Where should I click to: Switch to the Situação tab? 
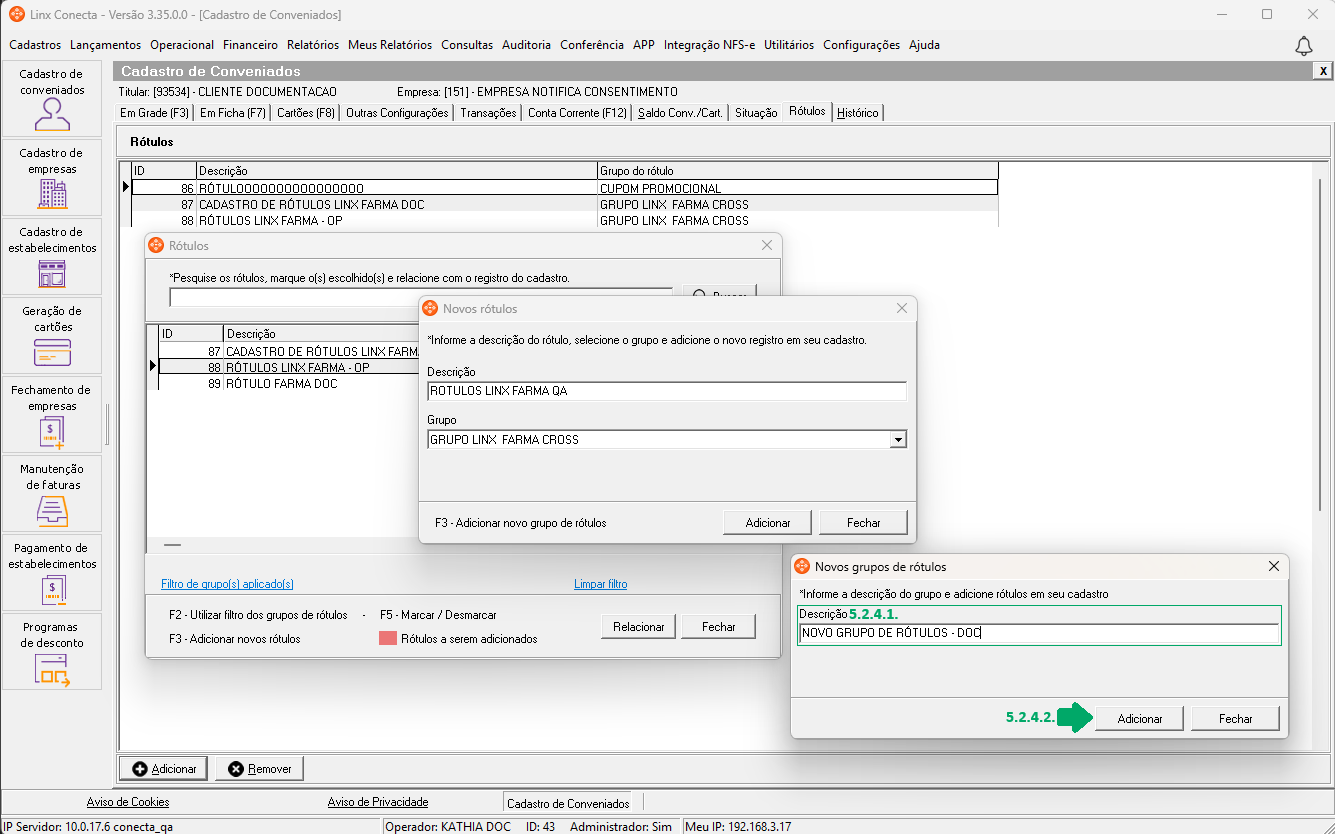click(x=756, y=113)
